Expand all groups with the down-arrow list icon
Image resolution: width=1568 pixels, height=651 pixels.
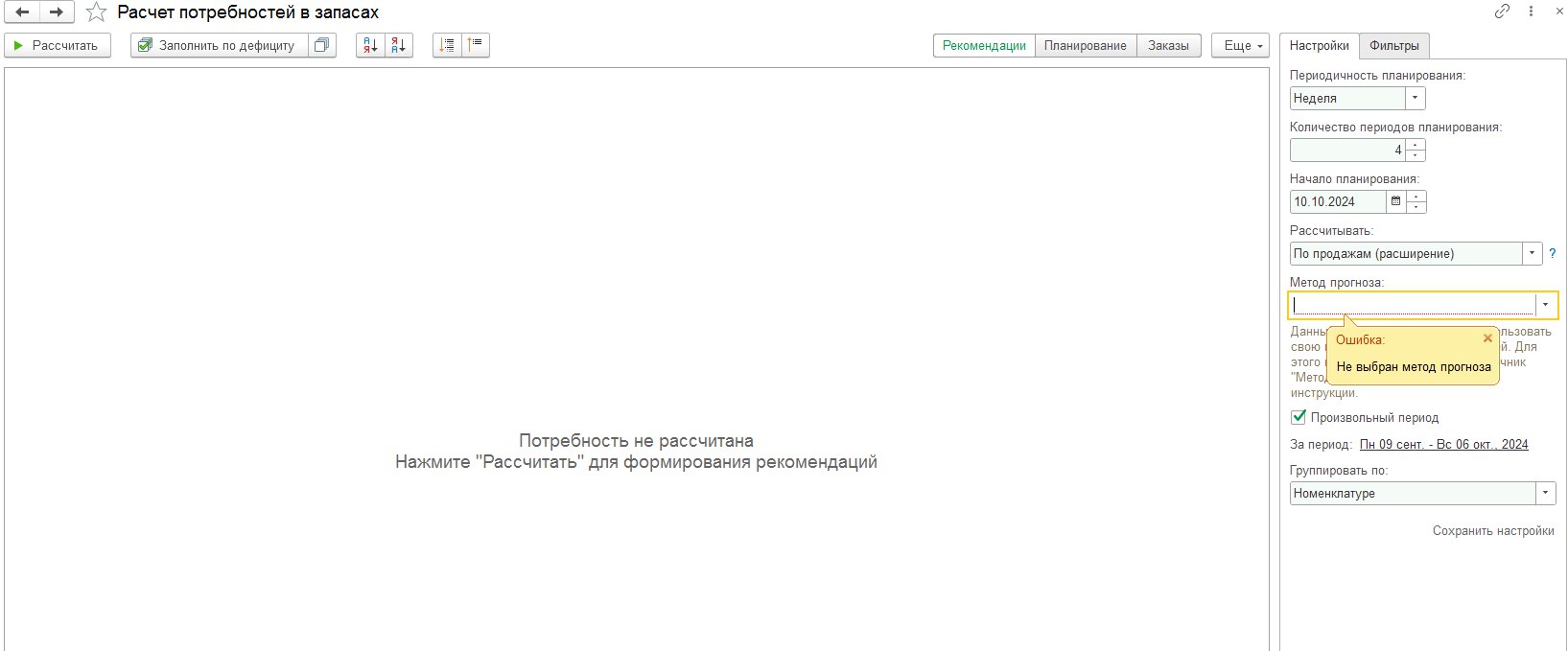coord(447,45)
